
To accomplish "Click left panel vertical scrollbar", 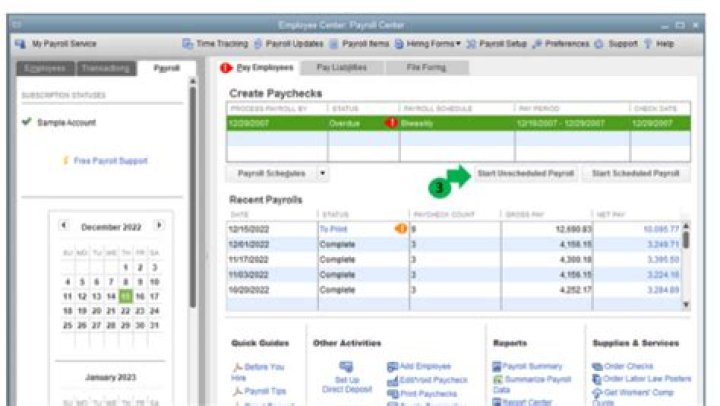I will click(193, 197).
